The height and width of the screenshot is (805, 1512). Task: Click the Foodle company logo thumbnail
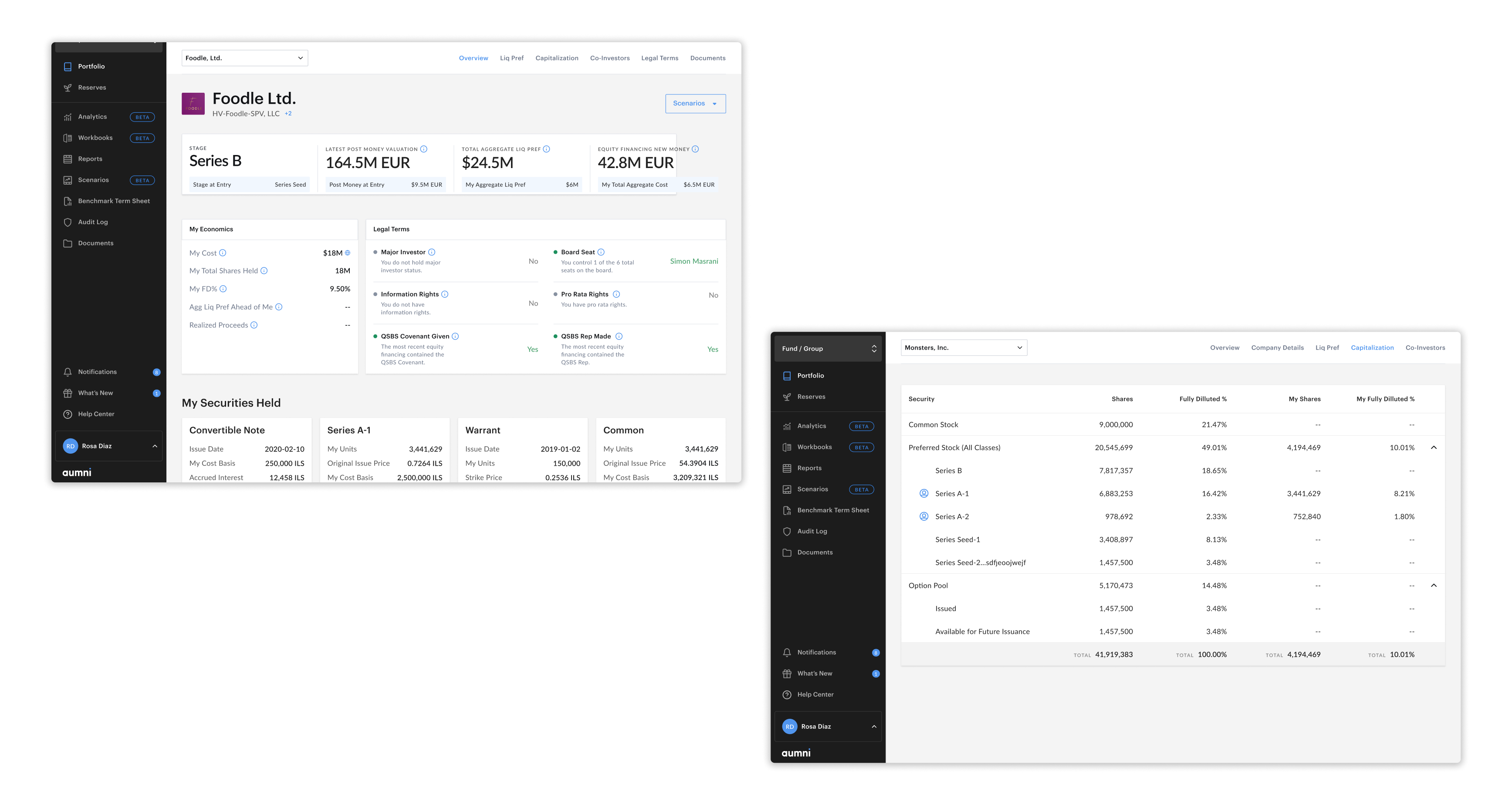tap(193, 104)
